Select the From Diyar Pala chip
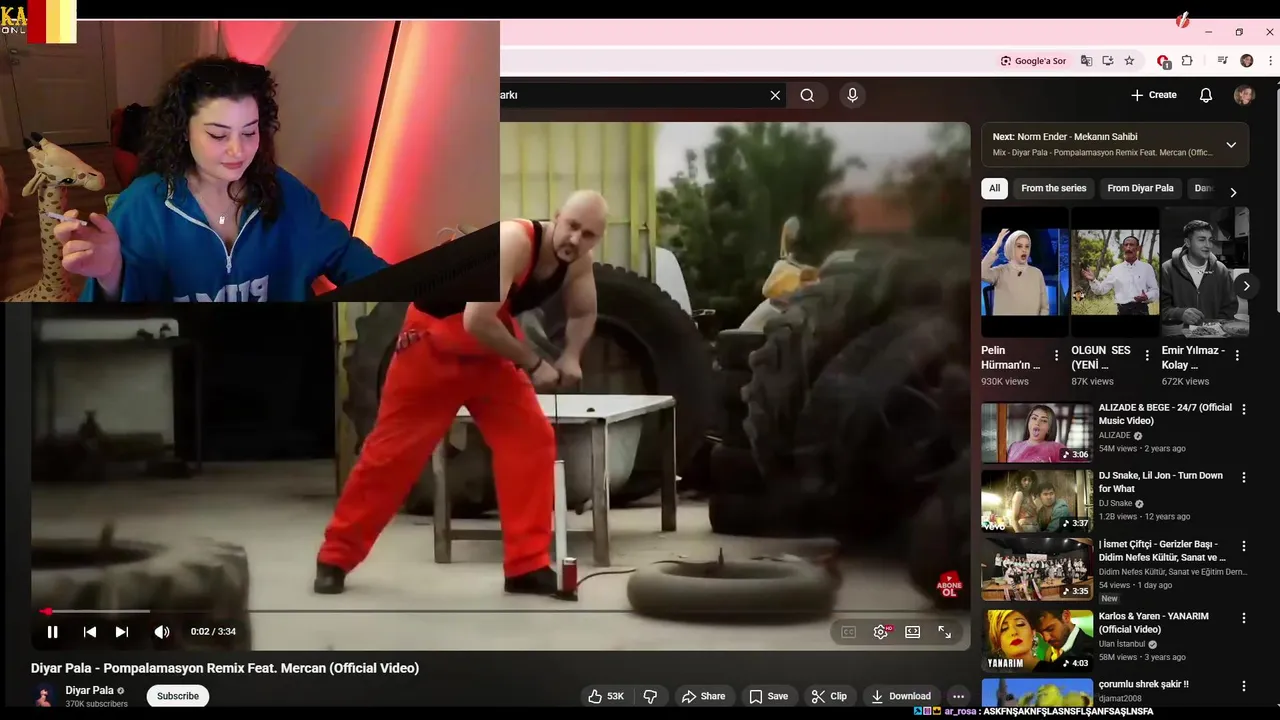This screenshot has height=720, width=1280. (1140, 188)
